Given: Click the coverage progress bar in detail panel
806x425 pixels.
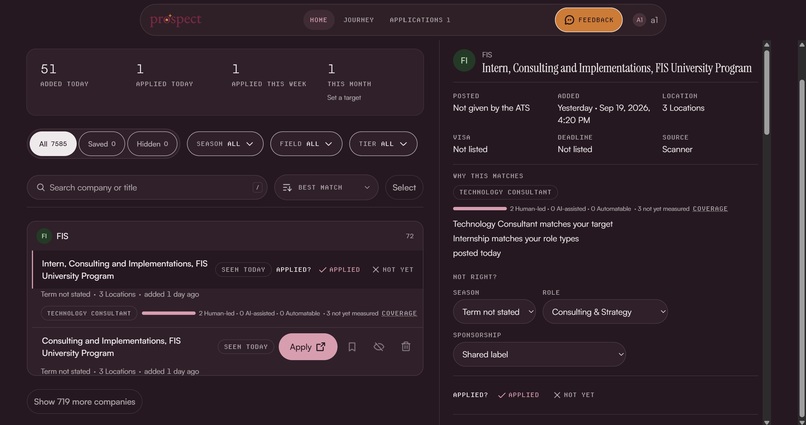Looking at the screenshot, I should [480, 209].
